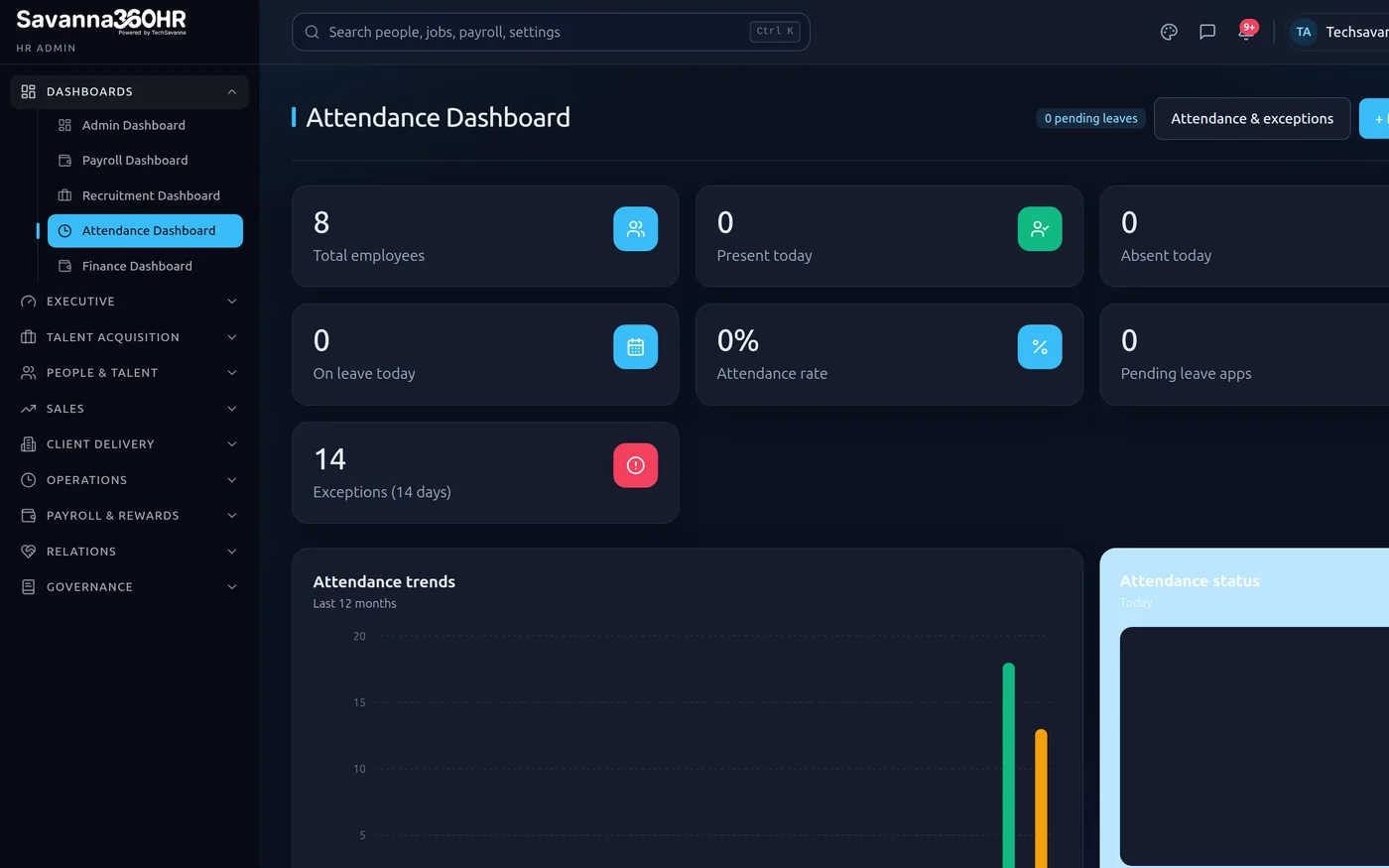The height and width of the screenshot is (868, 1389).
Task: Expand the People & Talent chevron
Action: pyautogui.click(x=232, y=373)
